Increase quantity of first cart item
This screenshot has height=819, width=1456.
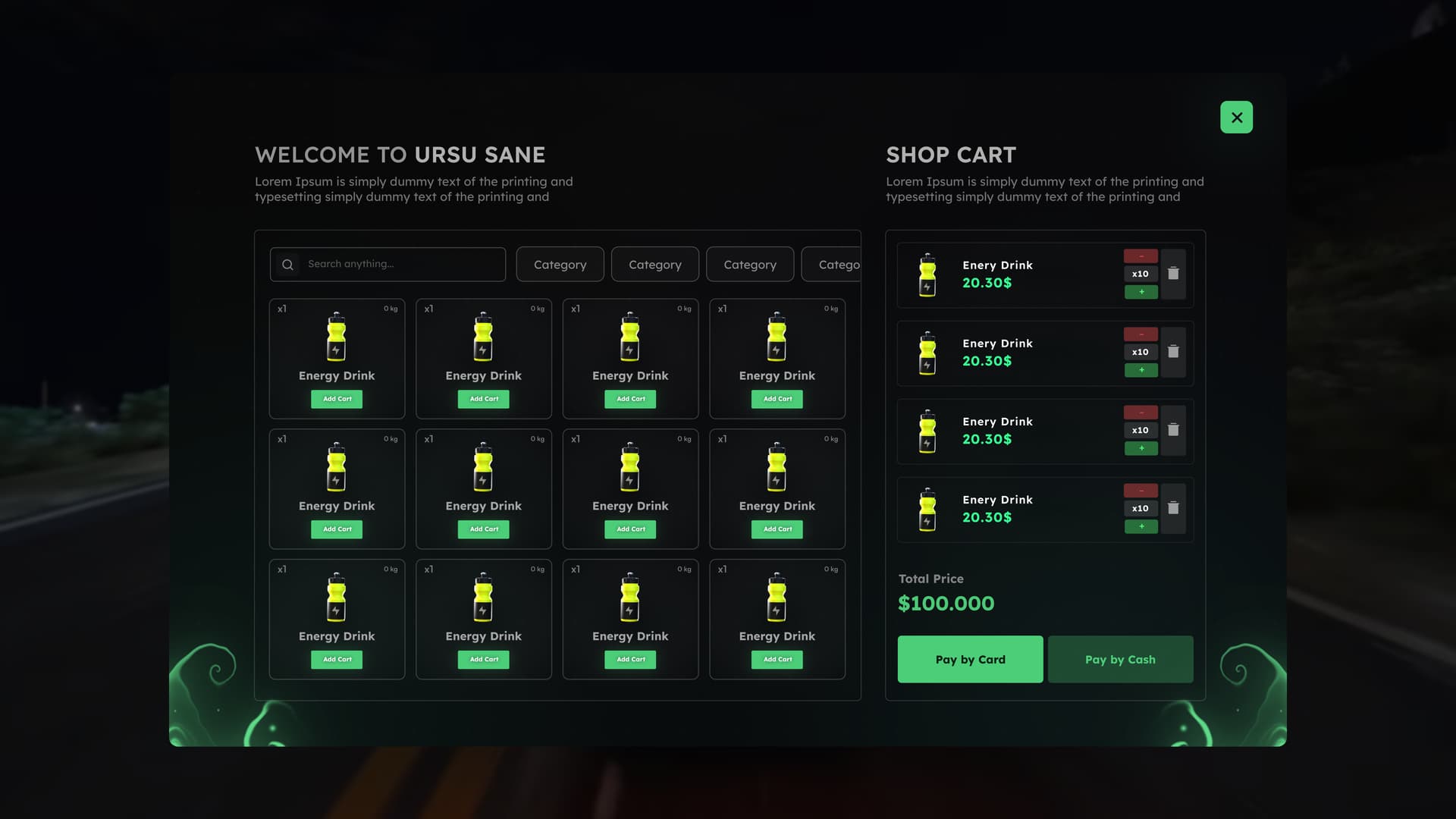click(1141, 292)
